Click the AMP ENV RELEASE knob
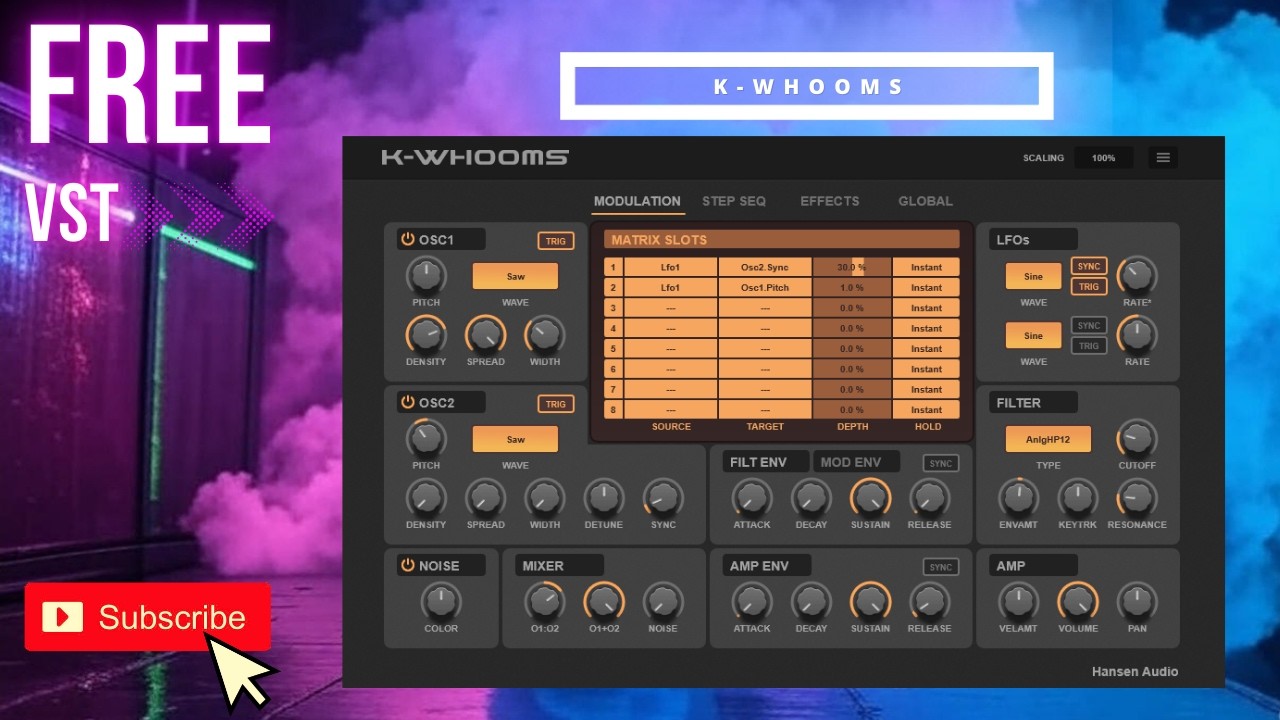Viewport: 1280px width, 720px height. click(x=929, y=601)
